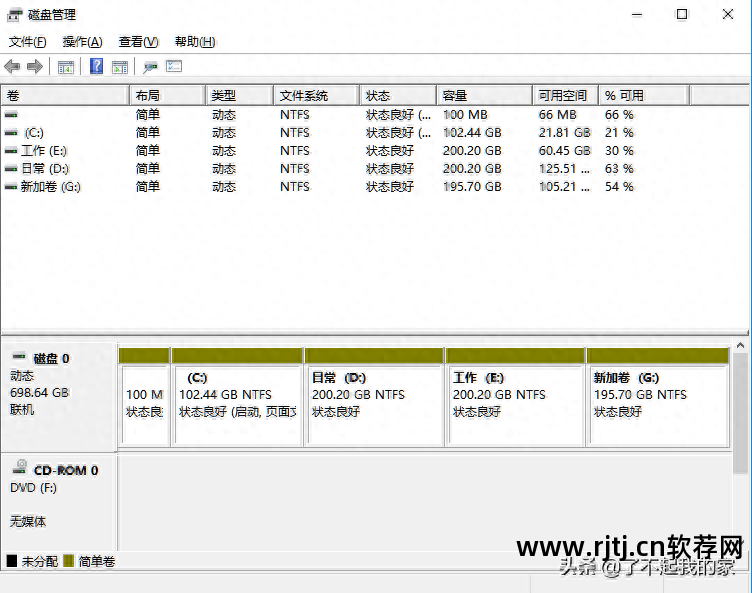Sort by the 文件系统 column header

(314, 96)
